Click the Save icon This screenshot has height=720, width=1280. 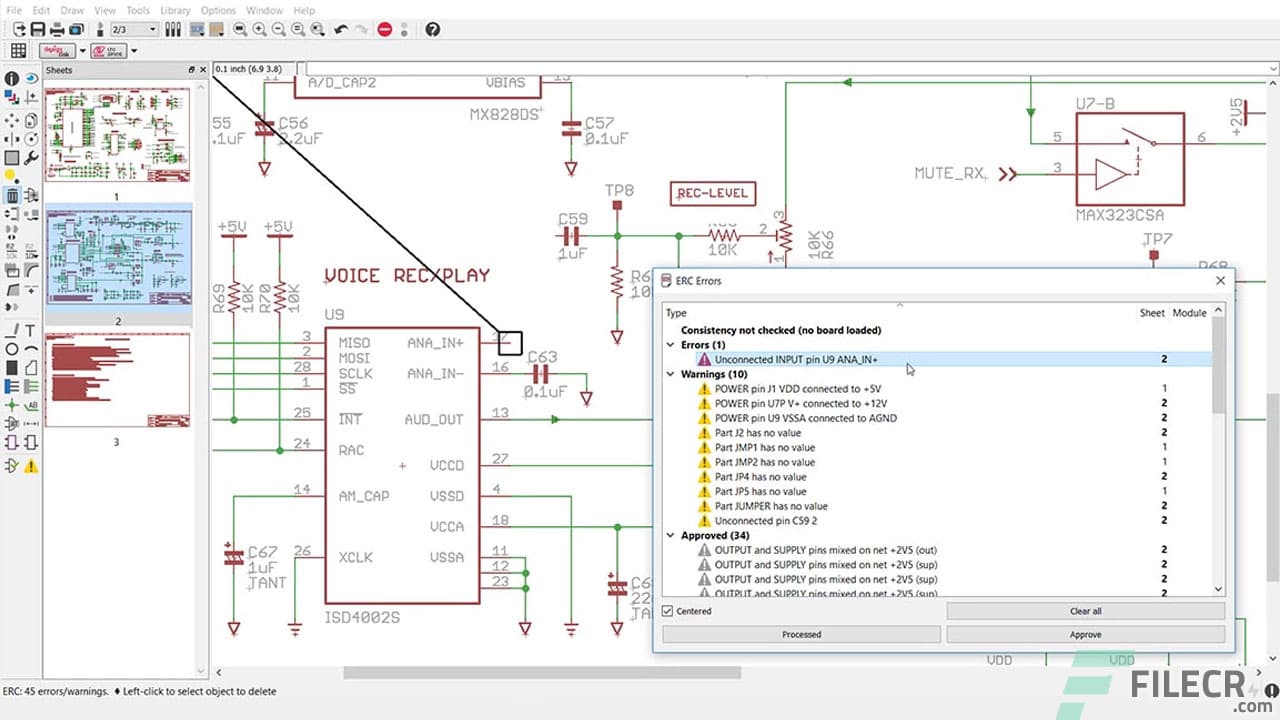pyautogui.click(x=37, y=30)
